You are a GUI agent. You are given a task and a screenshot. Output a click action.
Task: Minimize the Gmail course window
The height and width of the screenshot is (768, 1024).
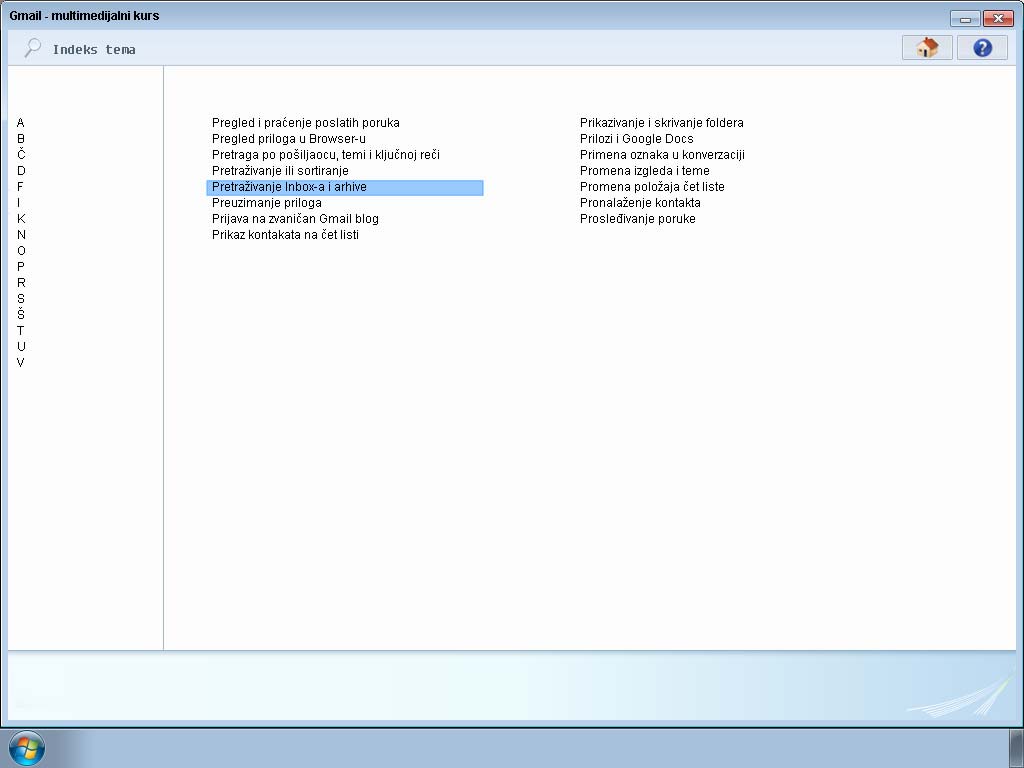965,18
